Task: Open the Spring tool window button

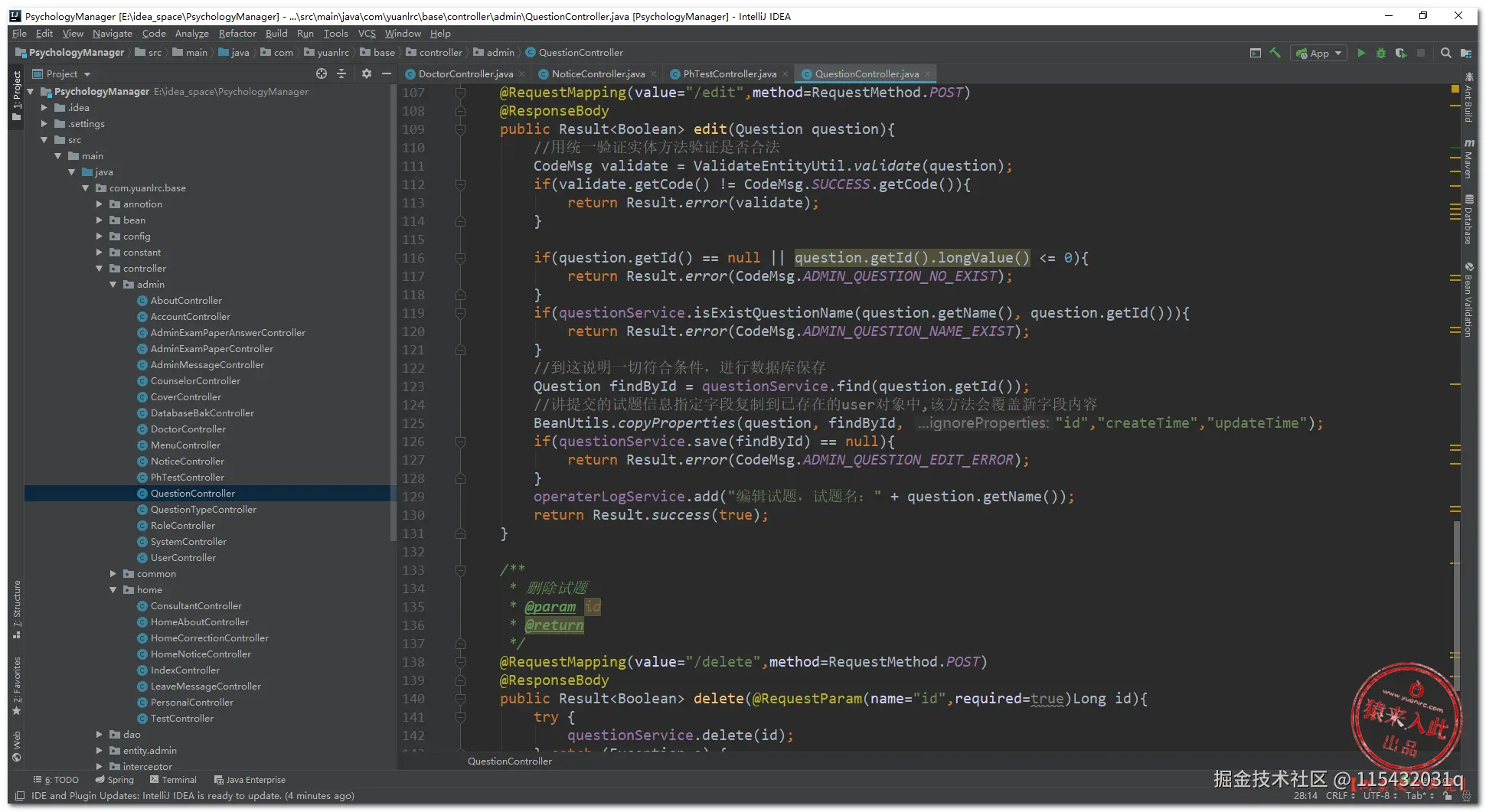Action: 115,780
